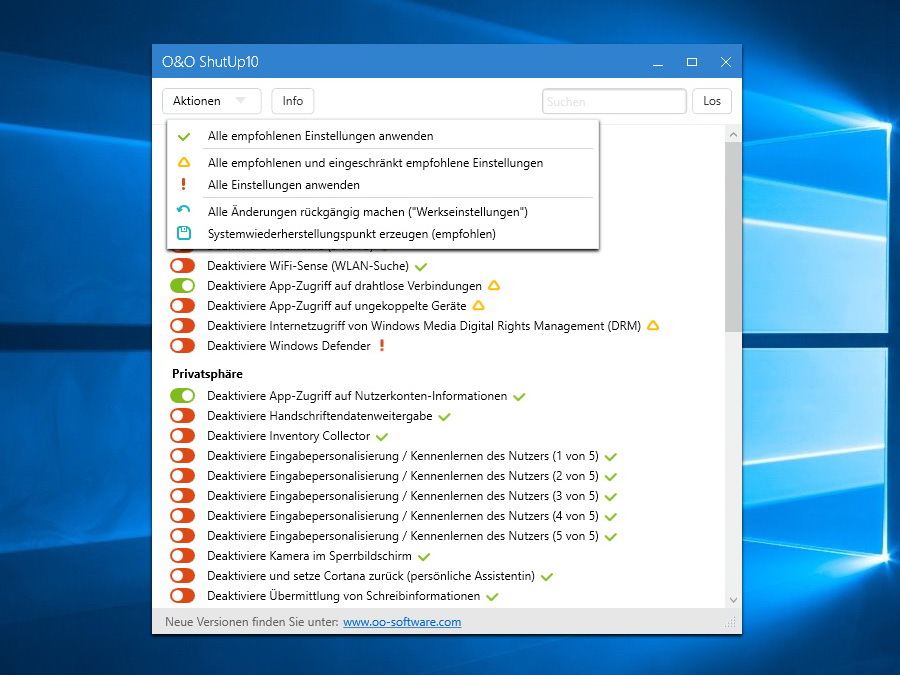Select Systemwiederherstellungspunkt erzeugen entry

[383, 234]
